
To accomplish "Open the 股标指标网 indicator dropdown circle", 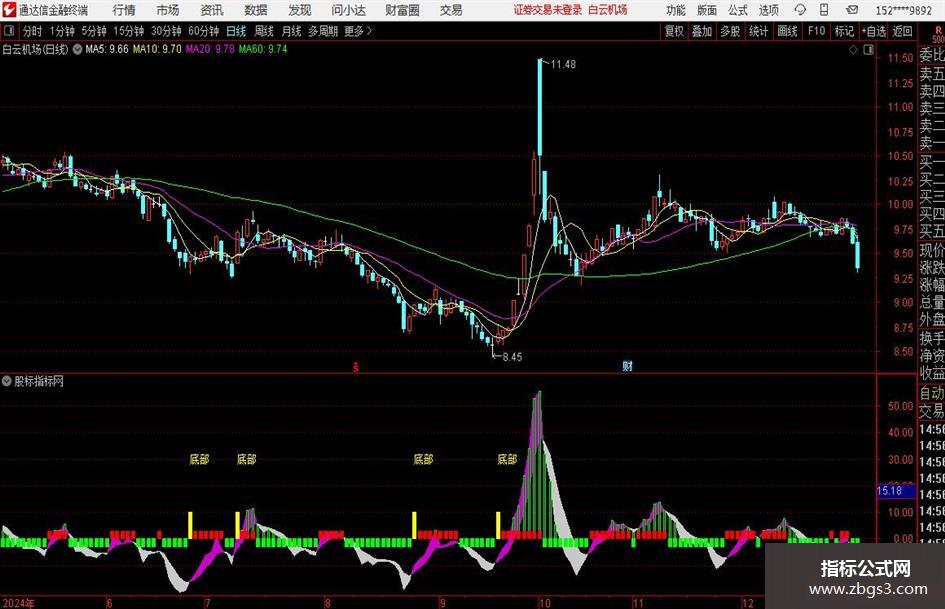I will [x=7, y=381].
